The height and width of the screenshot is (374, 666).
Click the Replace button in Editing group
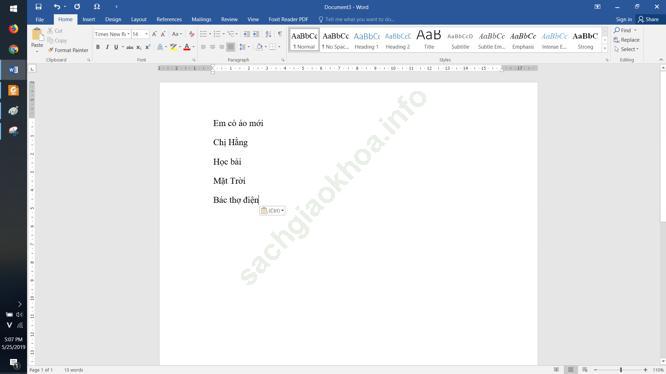(x=626, y=40)
